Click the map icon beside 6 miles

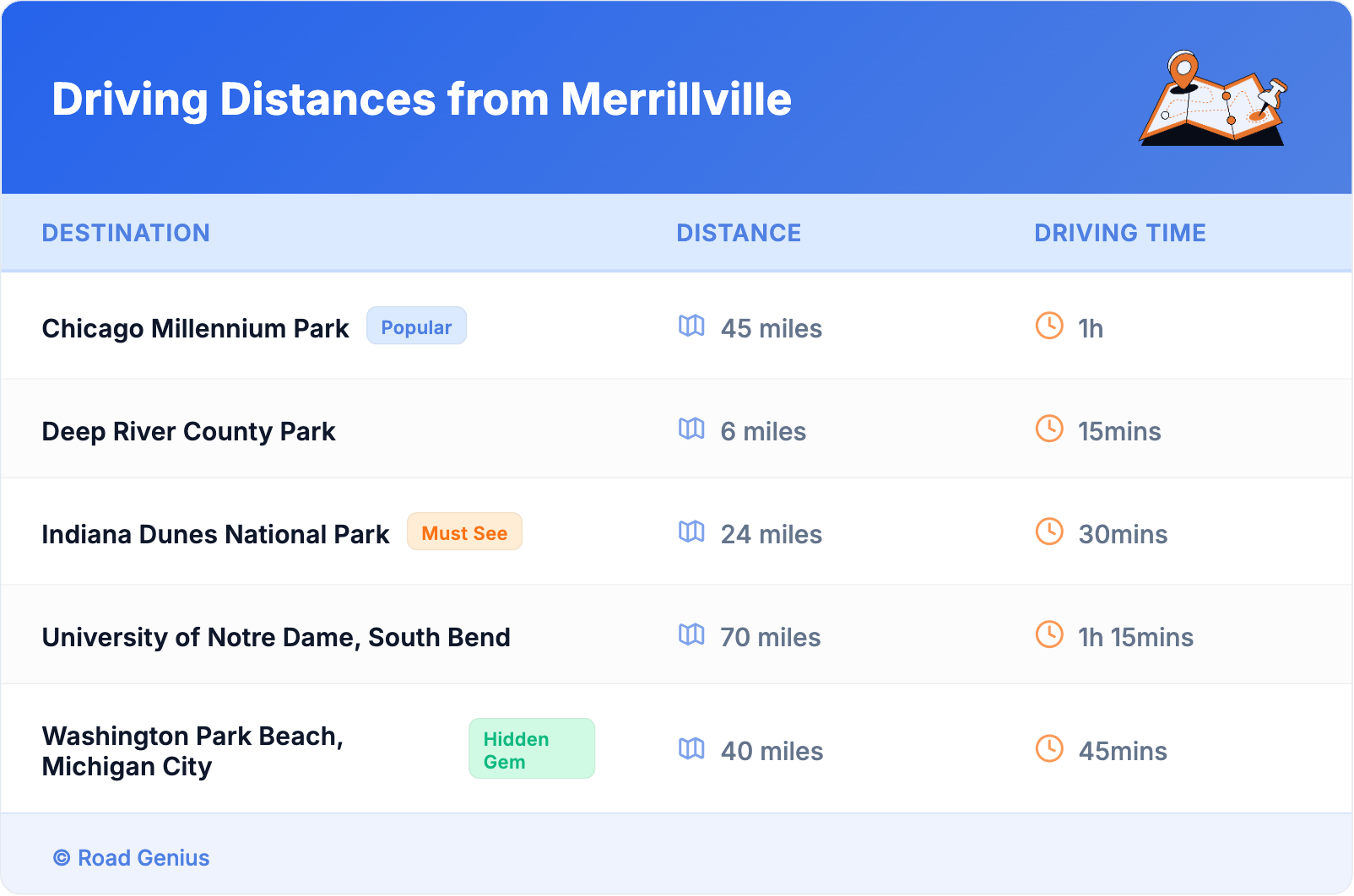(x=691, y=429)
